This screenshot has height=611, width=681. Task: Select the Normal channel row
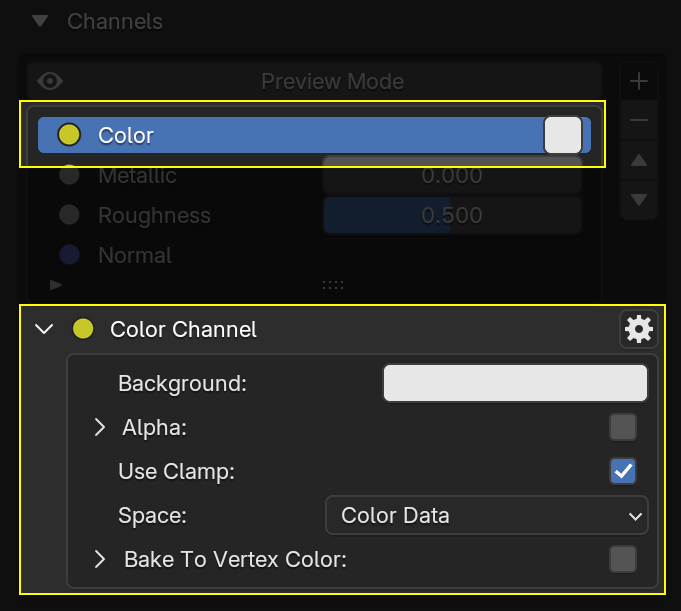pos(314,255)
